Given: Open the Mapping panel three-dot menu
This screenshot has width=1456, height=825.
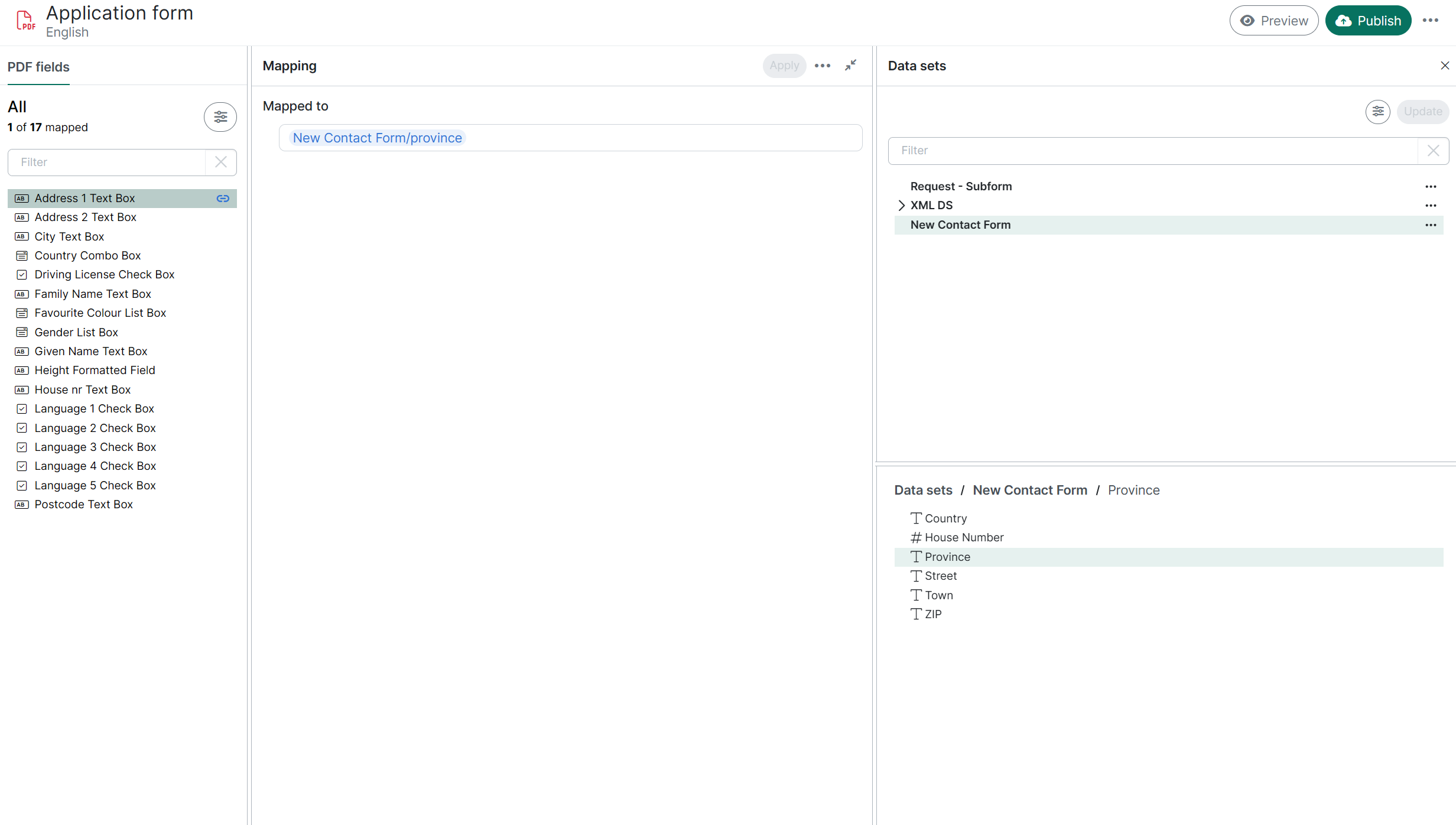Looking at the screenshot, I should pyautogui.click(x=822, y=66).
